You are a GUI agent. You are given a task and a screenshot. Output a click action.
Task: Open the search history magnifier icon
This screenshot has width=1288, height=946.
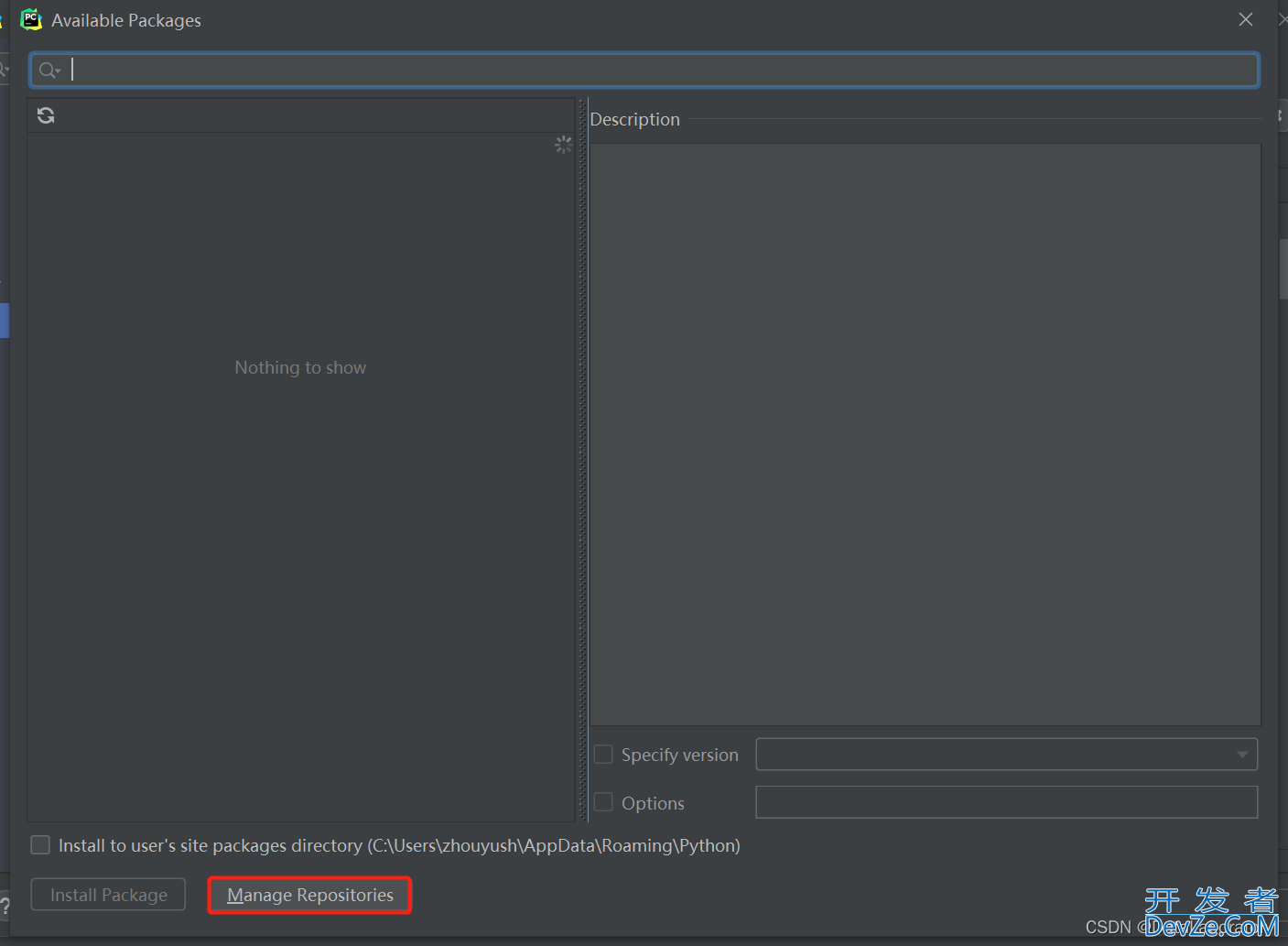coord(49,71)
